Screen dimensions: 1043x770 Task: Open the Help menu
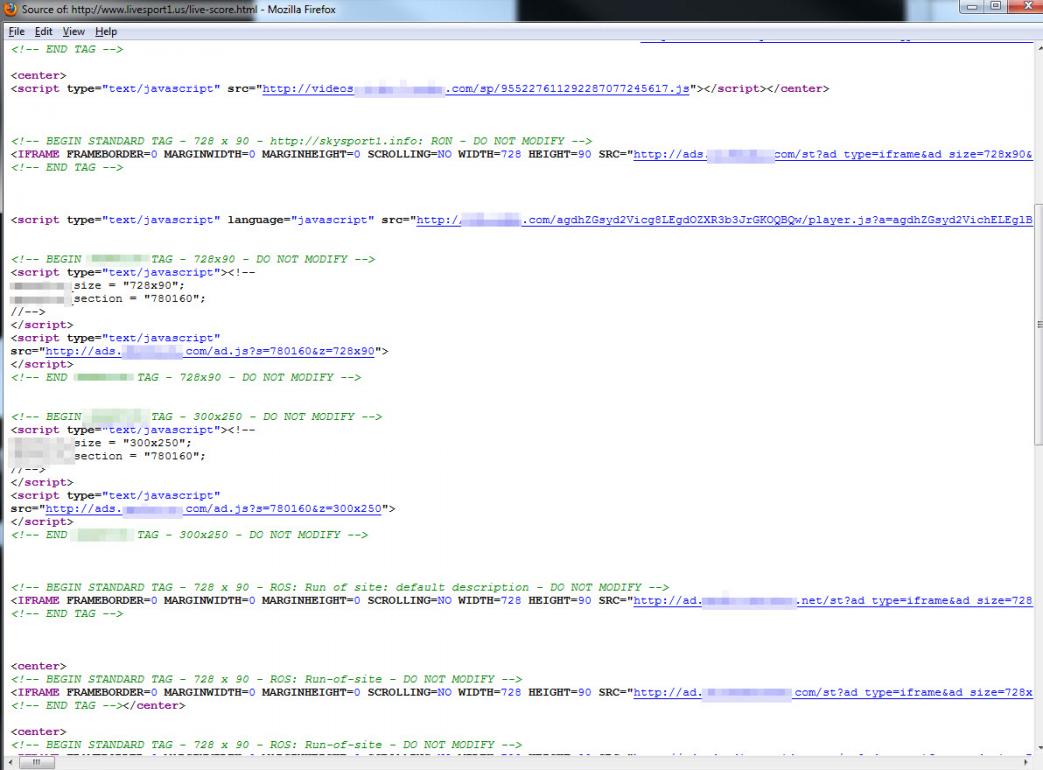106,31
